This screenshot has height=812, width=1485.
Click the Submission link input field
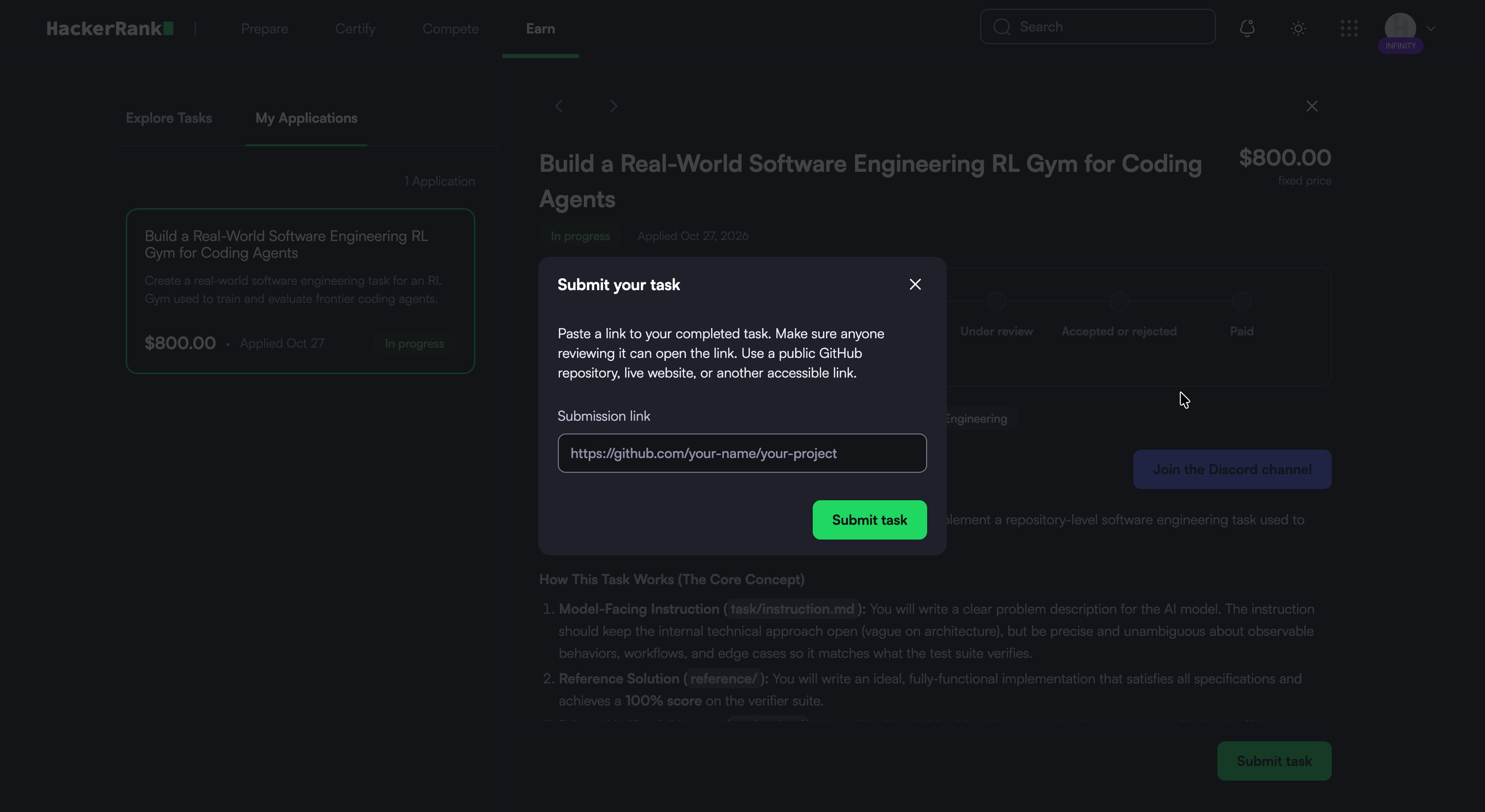(742, 453)
